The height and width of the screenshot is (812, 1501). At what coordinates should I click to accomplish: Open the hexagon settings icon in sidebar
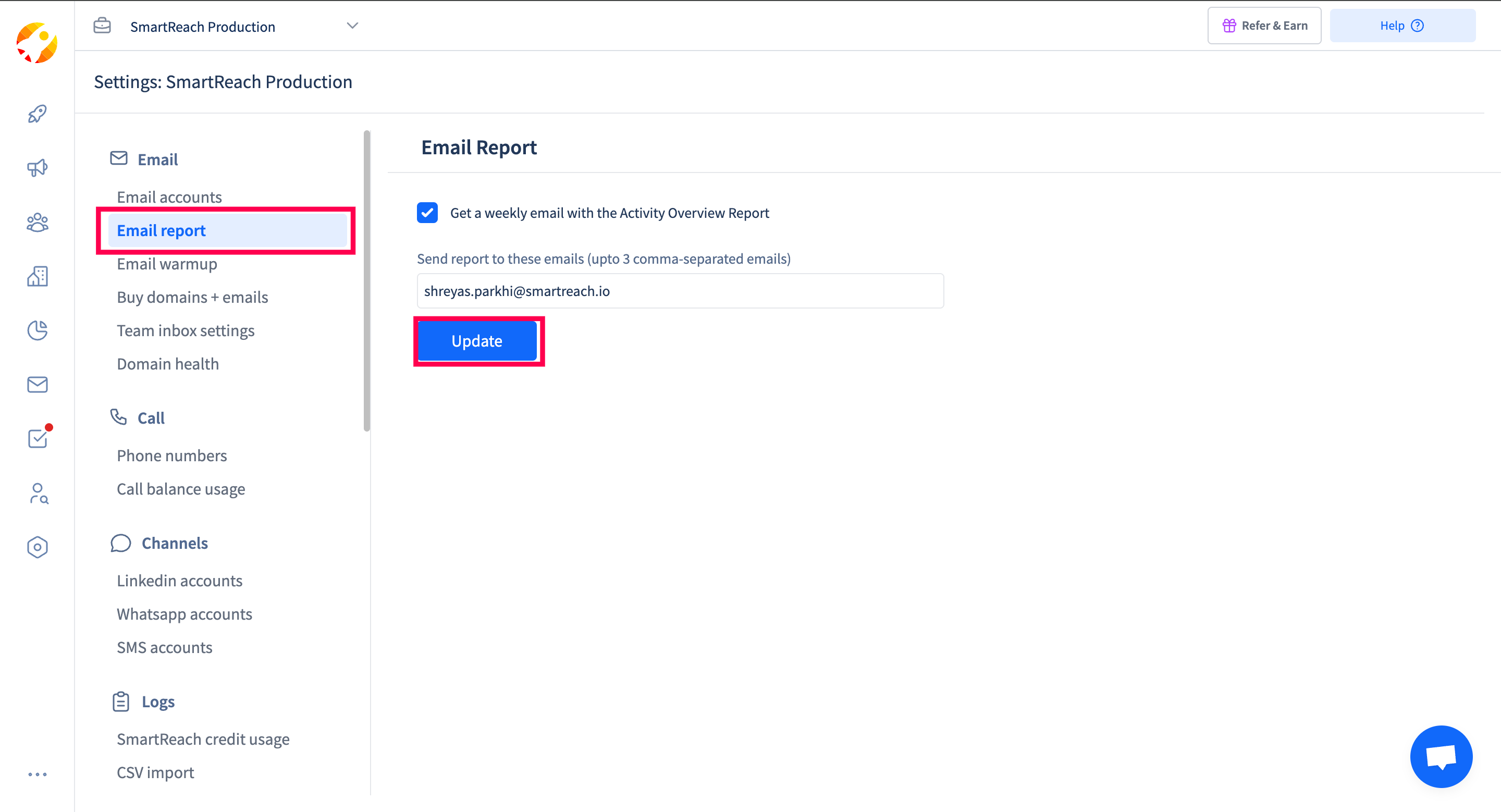pos(38,547)
